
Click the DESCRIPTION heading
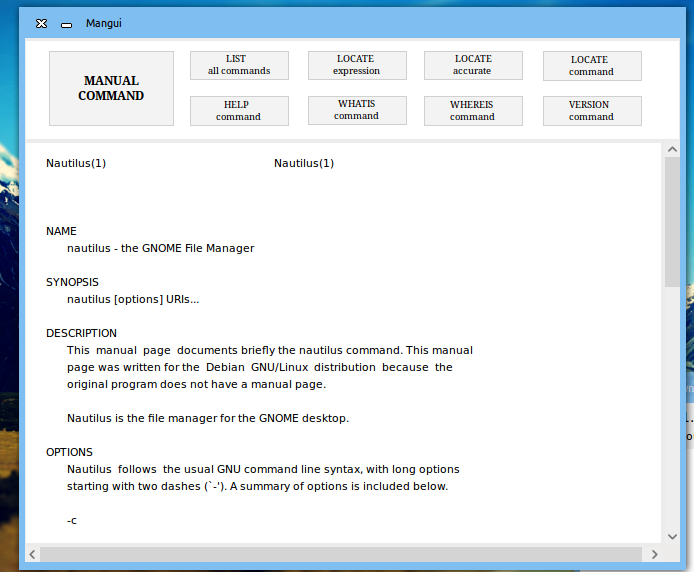[81, 333]
